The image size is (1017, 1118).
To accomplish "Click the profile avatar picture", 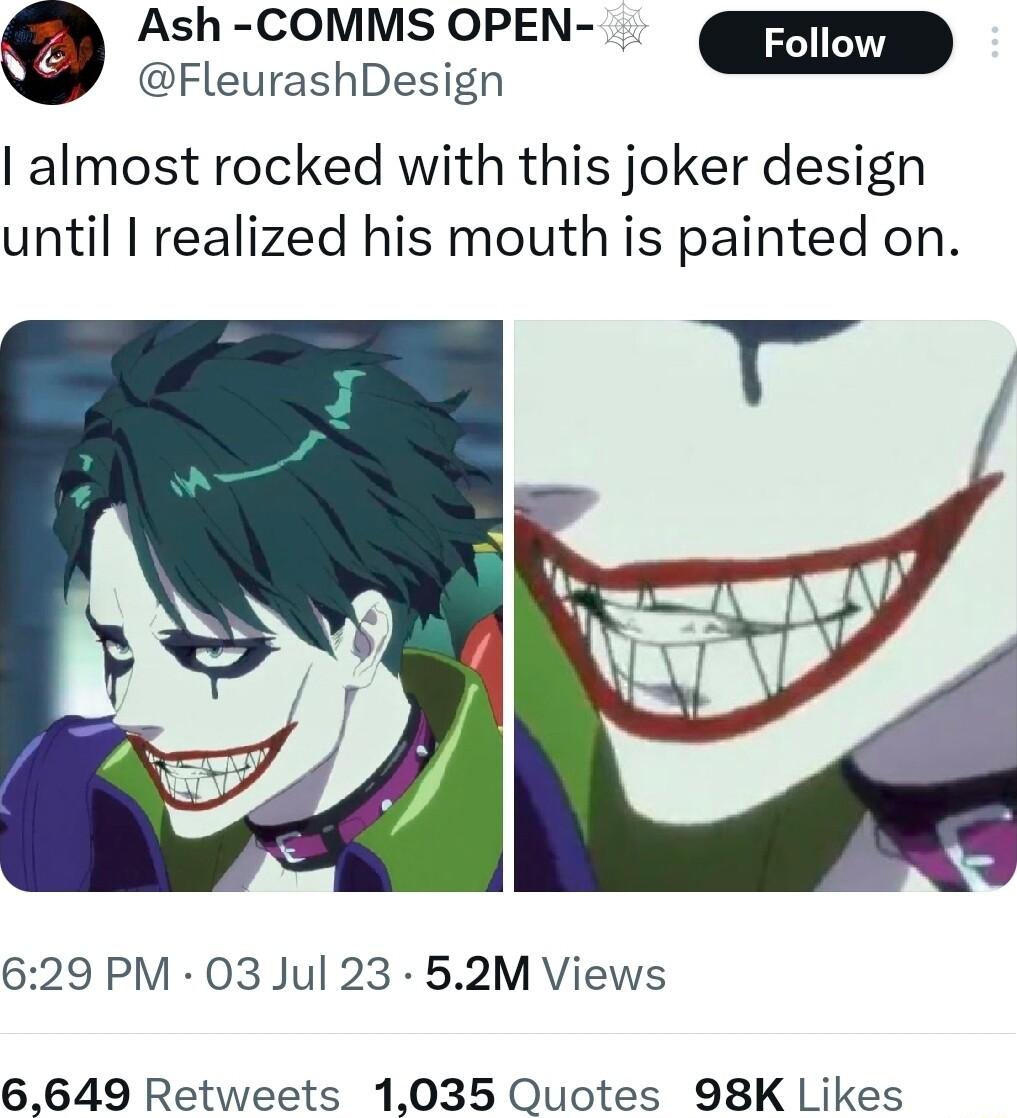I will click(x=52, y=50).
